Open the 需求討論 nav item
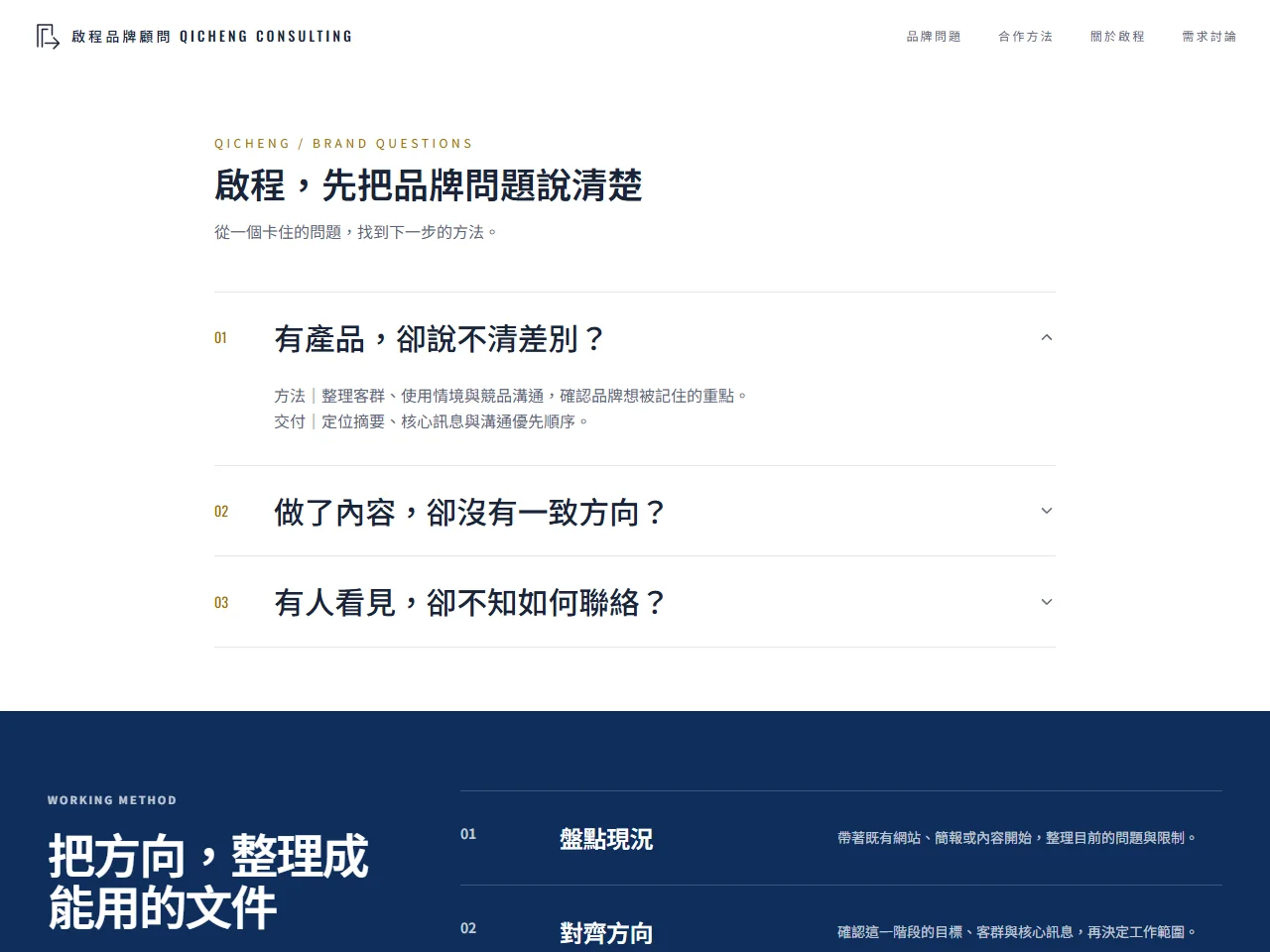 1209,37
